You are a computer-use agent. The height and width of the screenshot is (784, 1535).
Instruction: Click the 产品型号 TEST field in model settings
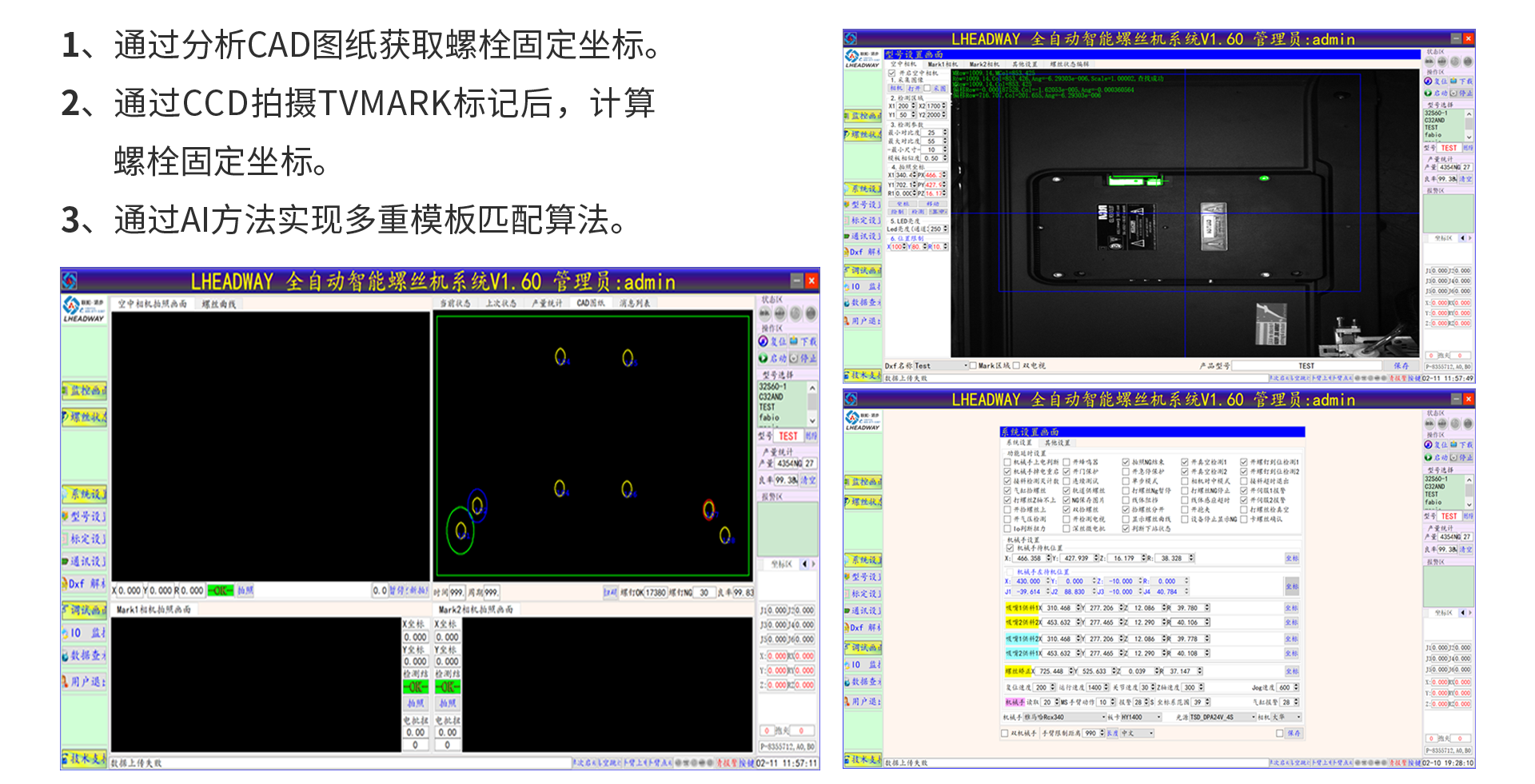coord(1307,366)
